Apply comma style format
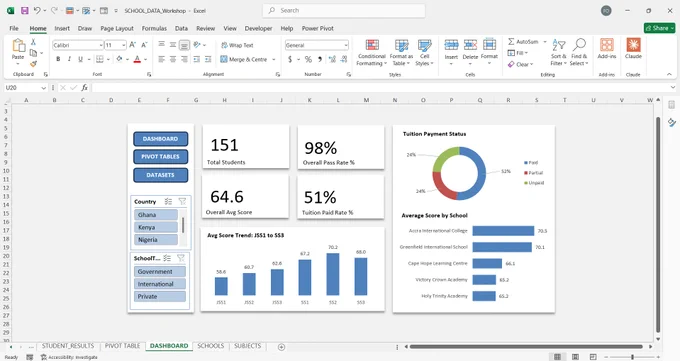 pyautogui.click(x=320, y=59)
